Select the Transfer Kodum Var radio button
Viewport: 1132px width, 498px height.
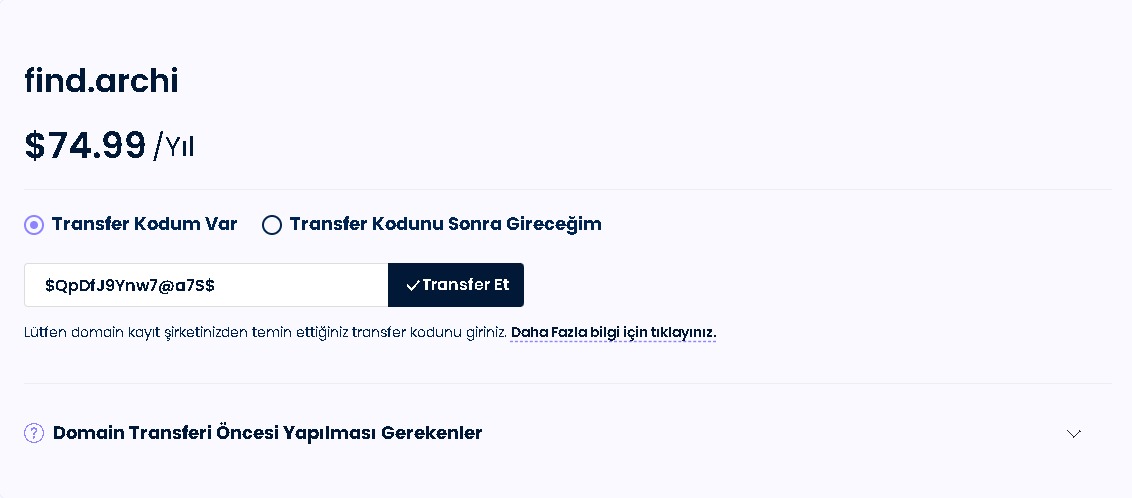pyautogui.click(x=34, y=225)
